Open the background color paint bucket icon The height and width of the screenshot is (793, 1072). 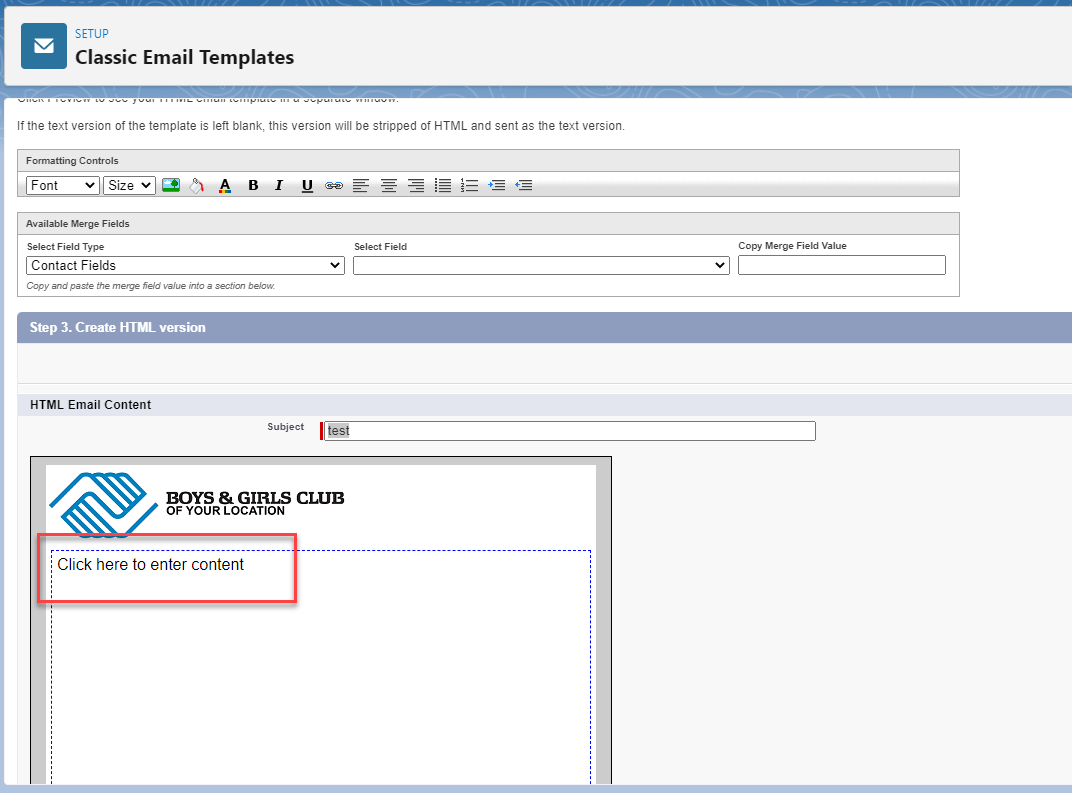click(197, 185)
